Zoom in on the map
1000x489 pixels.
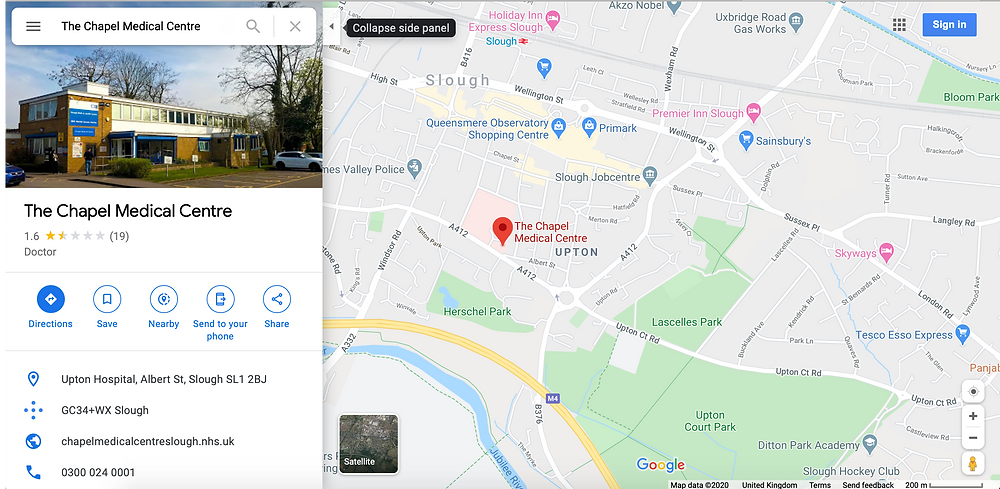pyautogui.click(x=973, y=416)
